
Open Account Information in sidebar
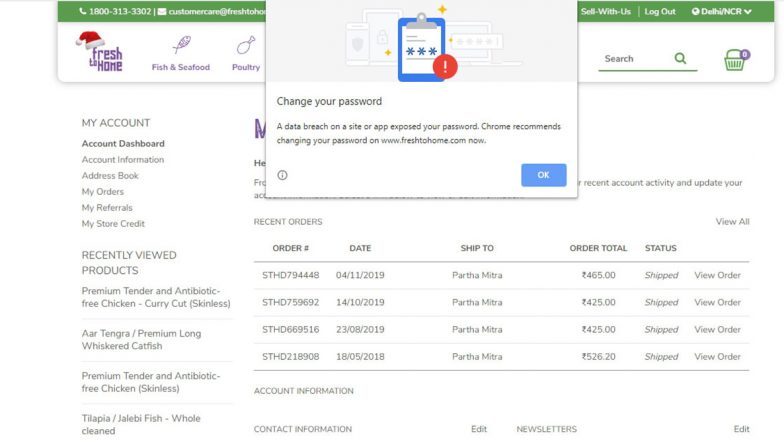tap(123, 160)
